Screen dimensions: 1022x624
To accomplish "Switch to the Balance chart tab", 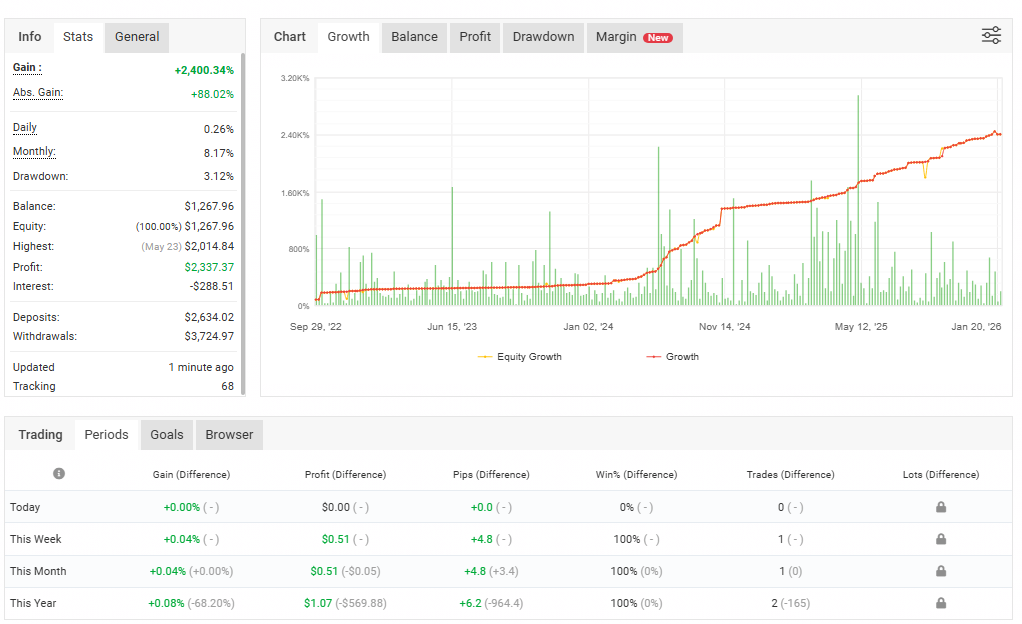I will (x=414, y=37).
